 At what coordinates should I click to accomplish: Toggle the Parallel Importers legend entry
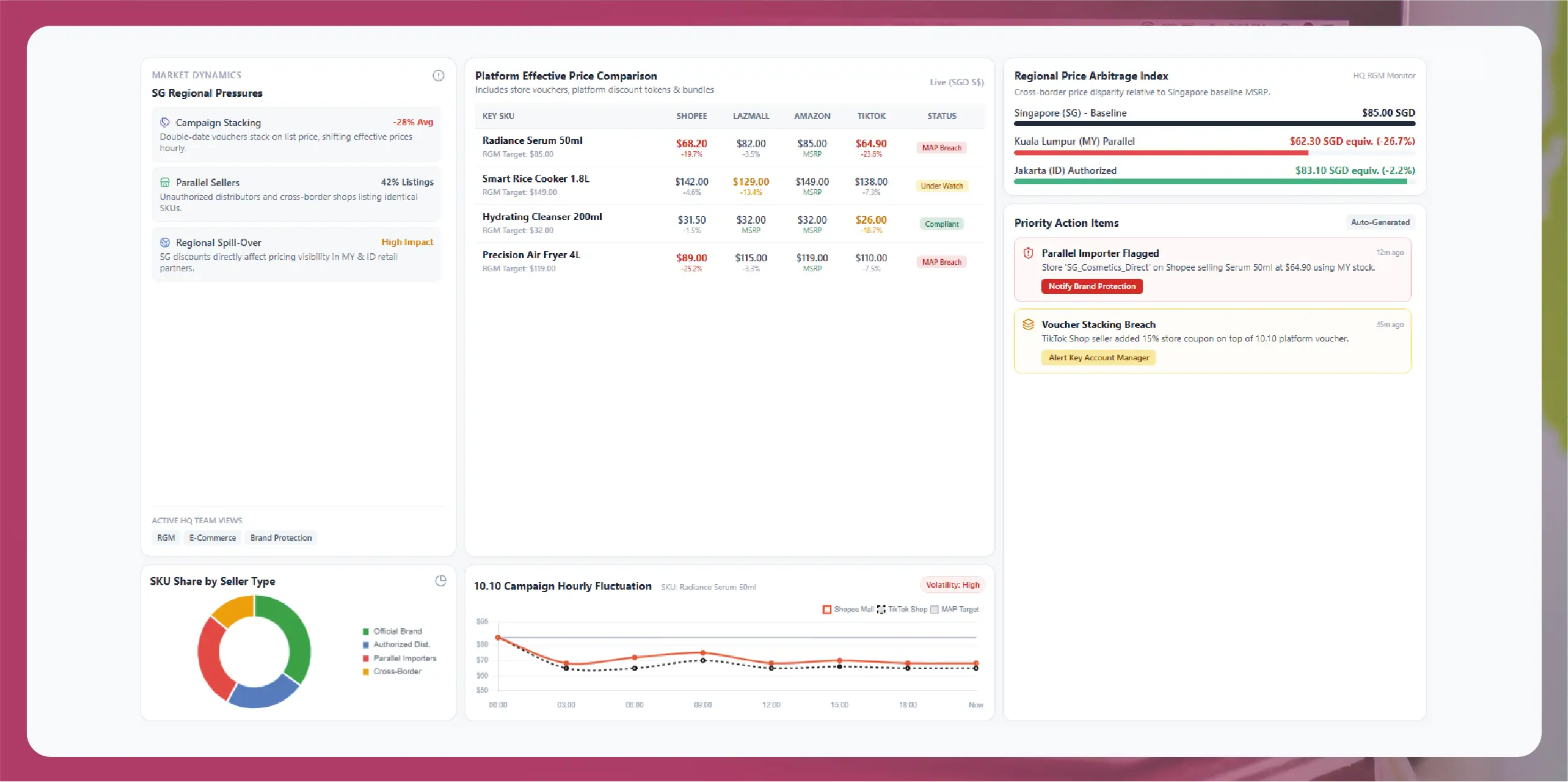tap(399, 658)
